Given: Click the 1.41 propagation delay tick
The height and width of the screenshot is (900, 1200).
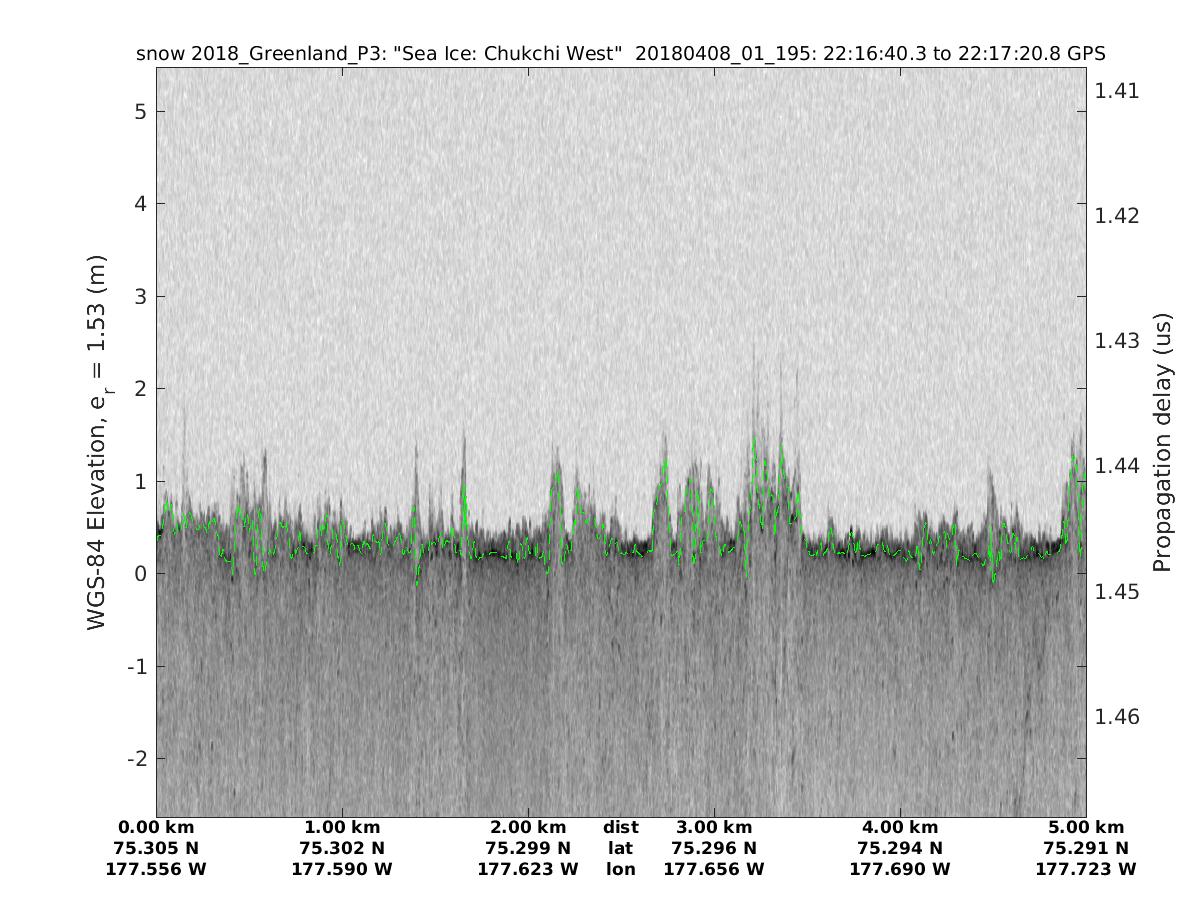Looking at the screenshot, I should (1116, 91).
